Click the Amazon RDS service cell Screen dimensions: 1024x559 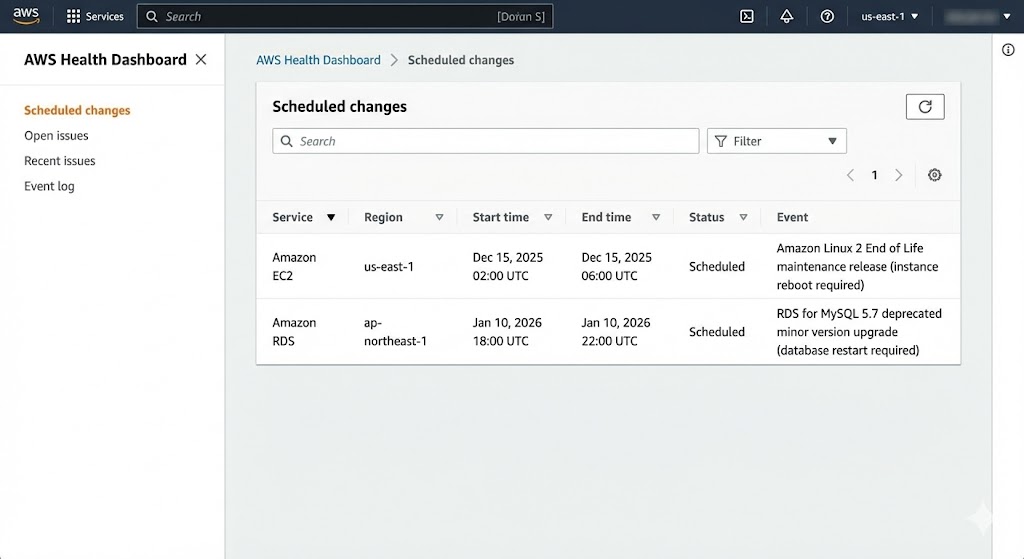(294, 332)
